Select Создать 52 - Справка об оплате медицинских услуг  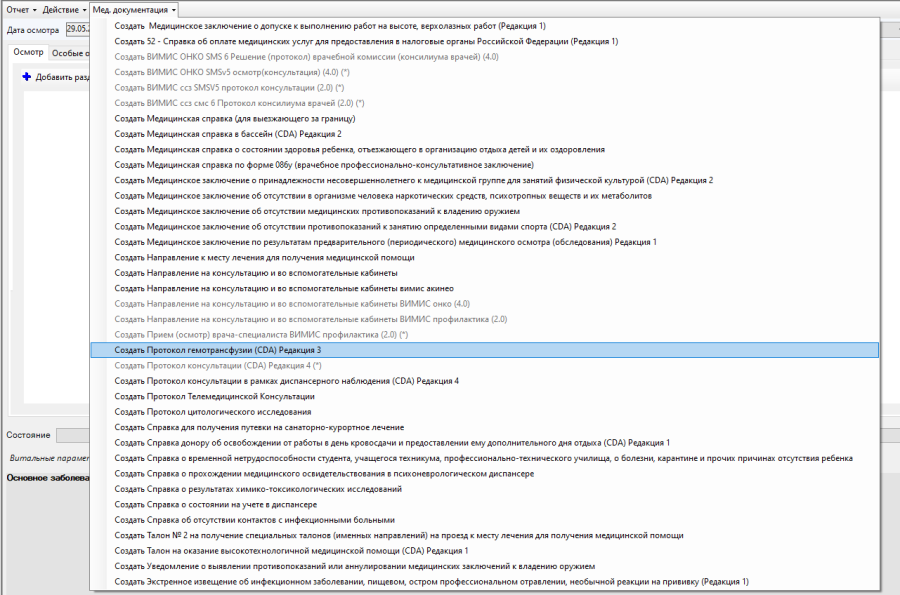click(x=485, y=41)
